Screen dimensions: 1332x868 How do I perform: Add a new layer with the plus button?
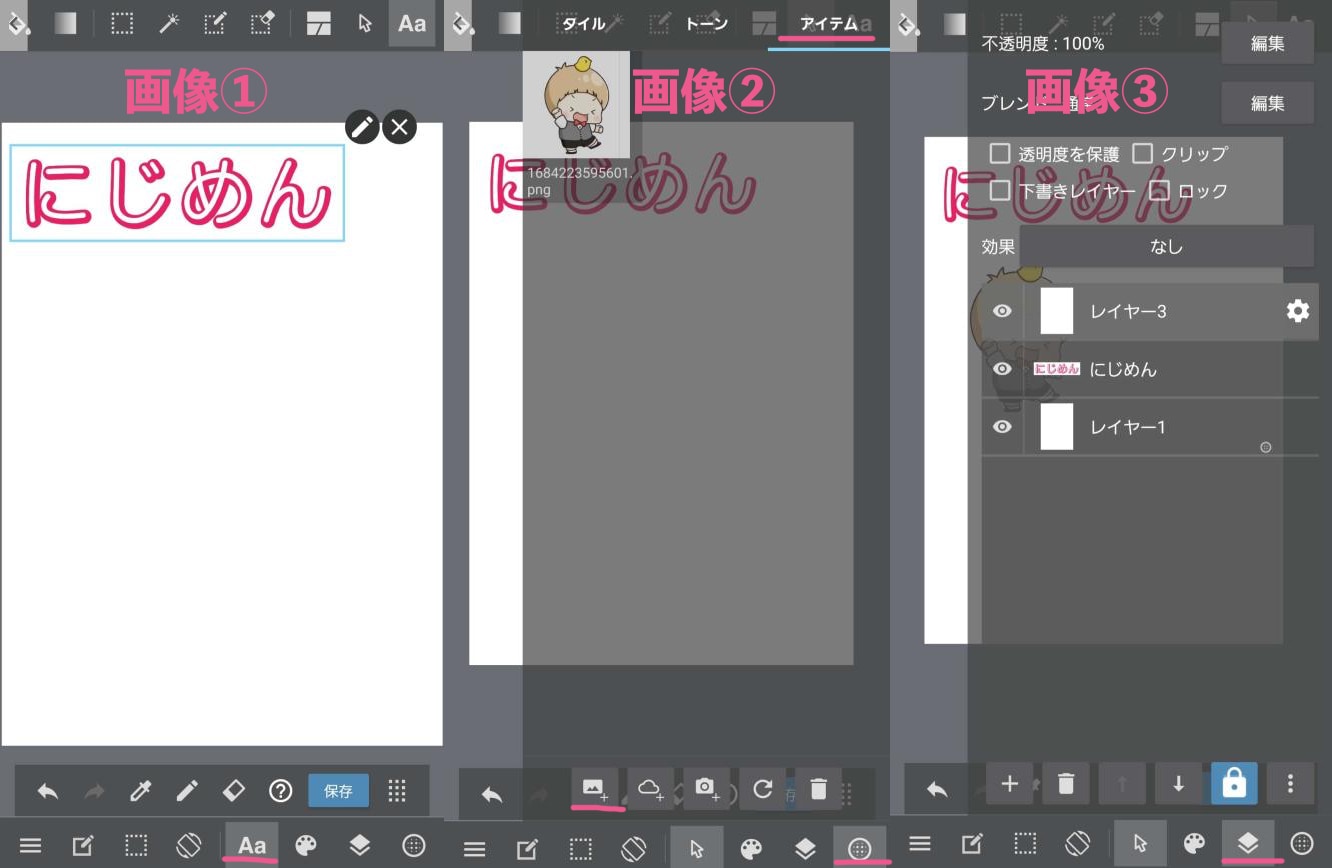[x=1010, y=784]
